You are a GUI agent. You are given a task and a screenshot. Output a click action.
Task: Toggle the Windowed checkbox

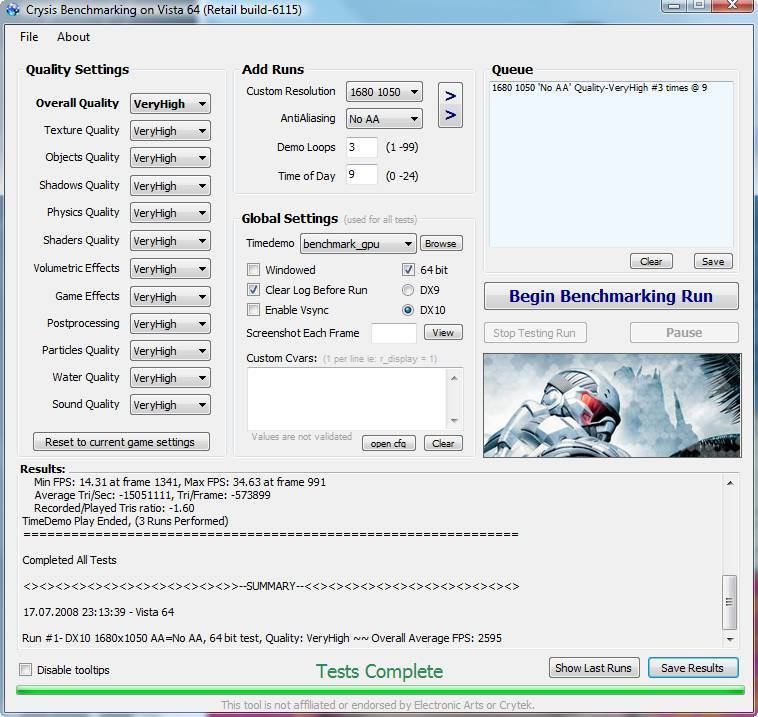(x=253, y=270)
